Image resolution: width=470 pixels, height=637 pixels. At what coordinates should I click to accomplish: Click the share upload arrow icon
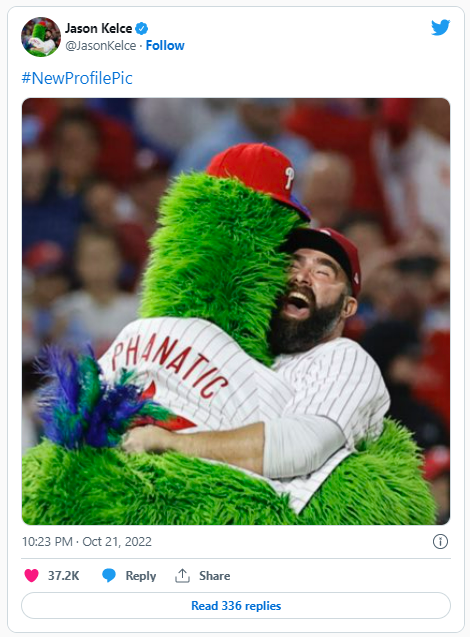coord(182,575)
